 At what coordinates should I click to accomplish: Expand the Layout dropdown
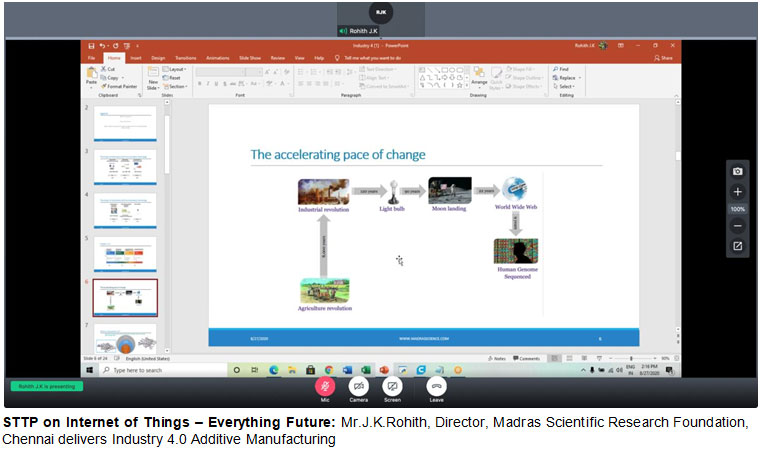[177, 69]
